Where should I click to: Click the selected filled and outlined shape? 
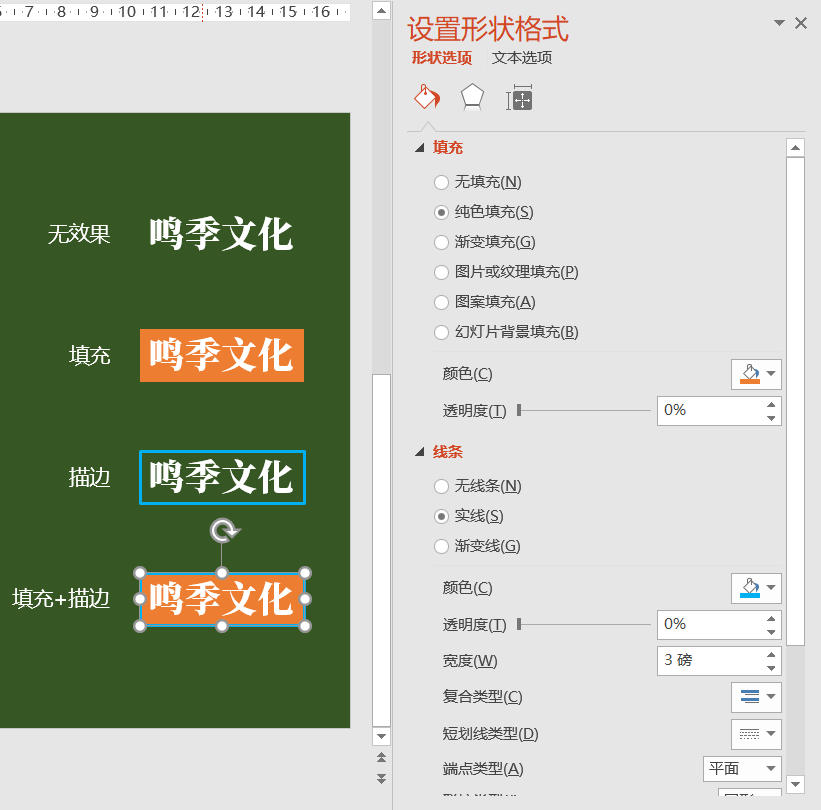pos(222,599)
